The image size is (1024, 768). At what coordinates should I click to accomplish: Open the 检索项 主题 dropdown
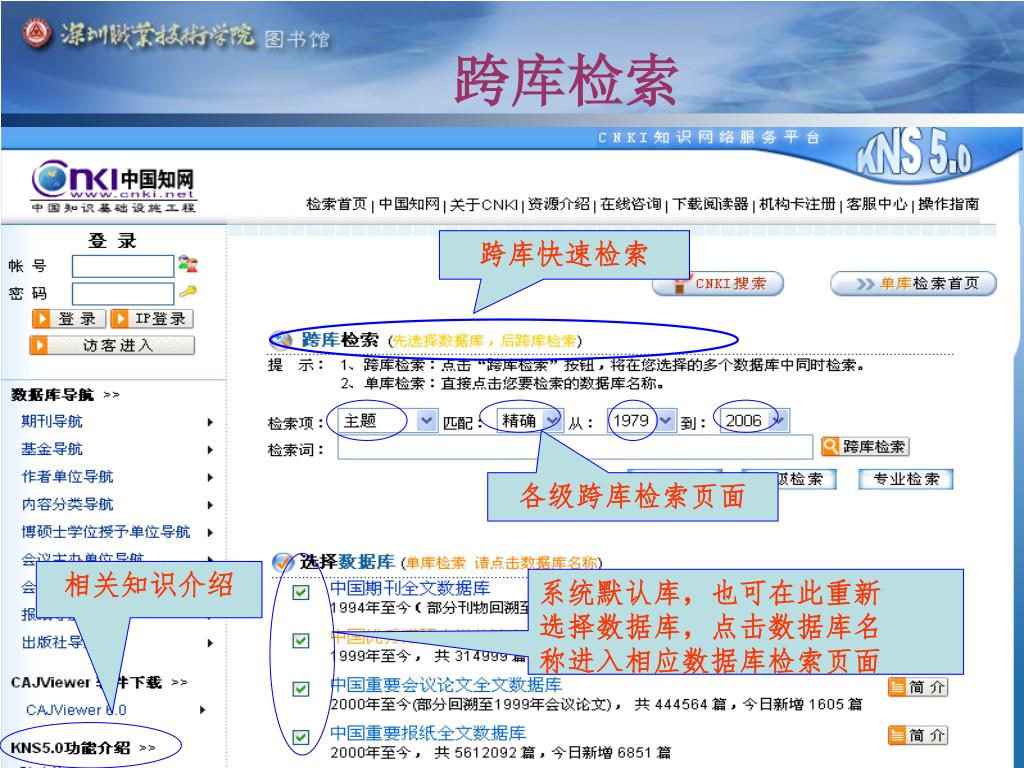click(x=426, y=421)
